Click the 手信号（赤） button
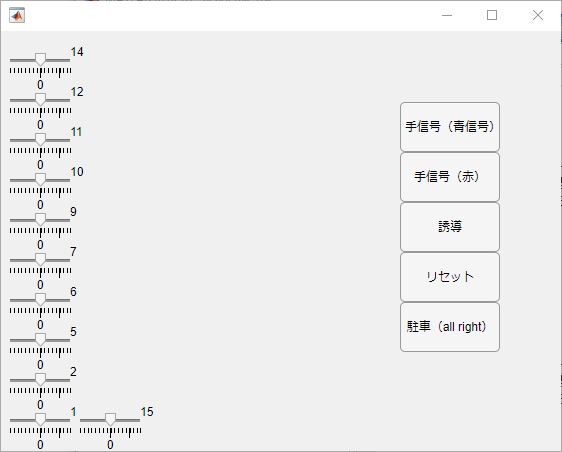 pos(450,177)
